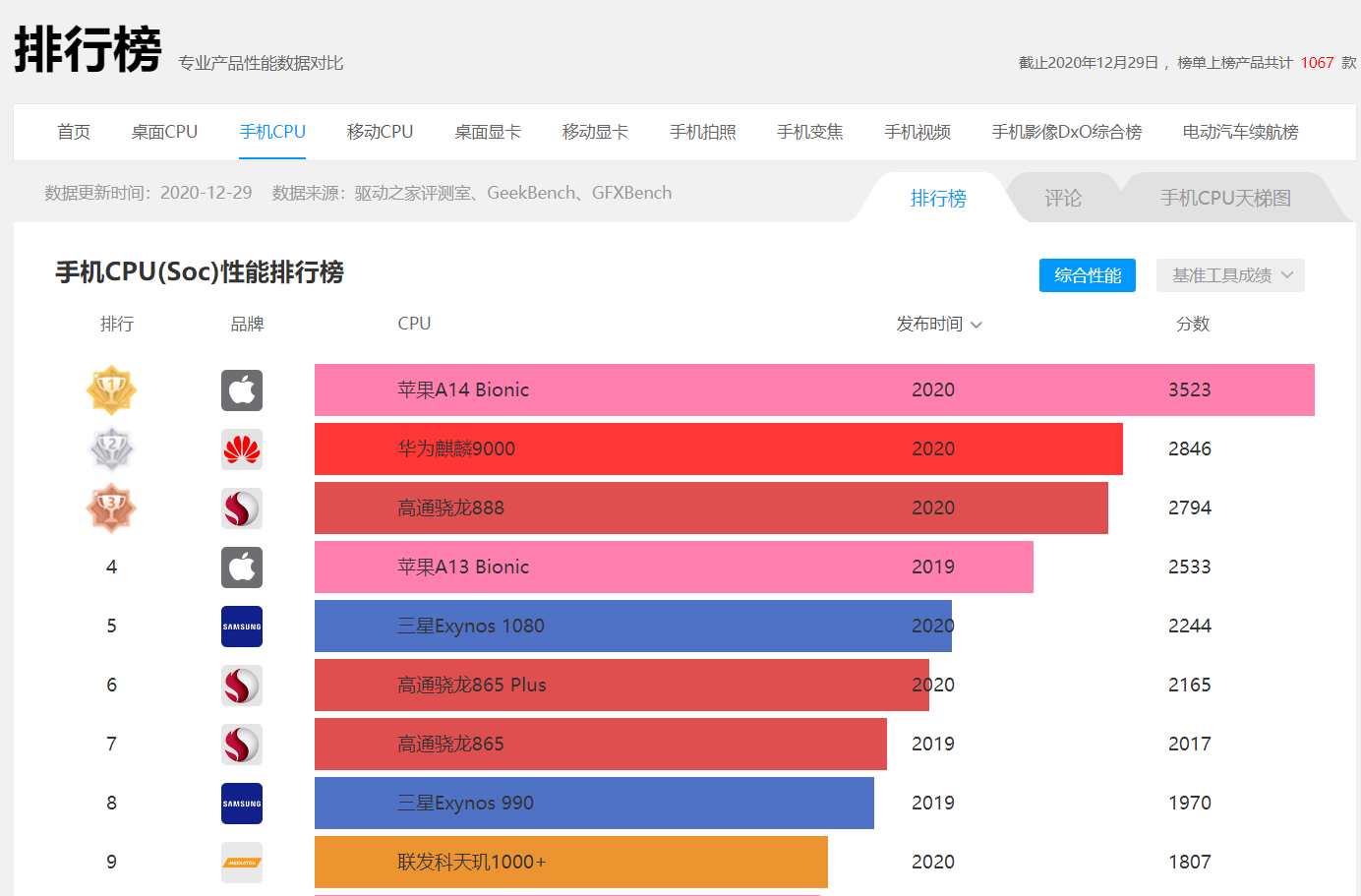The image size is (1361, 896).
Task: Click the 专业产品性能数据对比 subtitle
Action: (x=261, y=63)
